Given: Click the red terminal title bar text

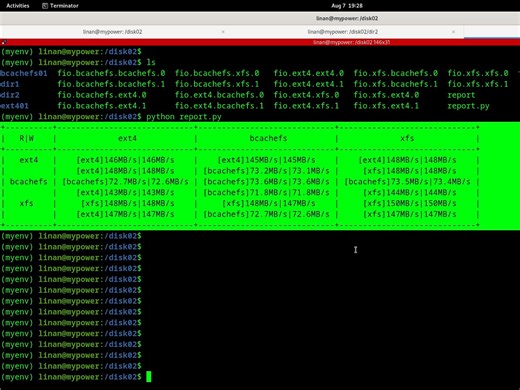Looking at the screenshot, I should tap(351, 42).
